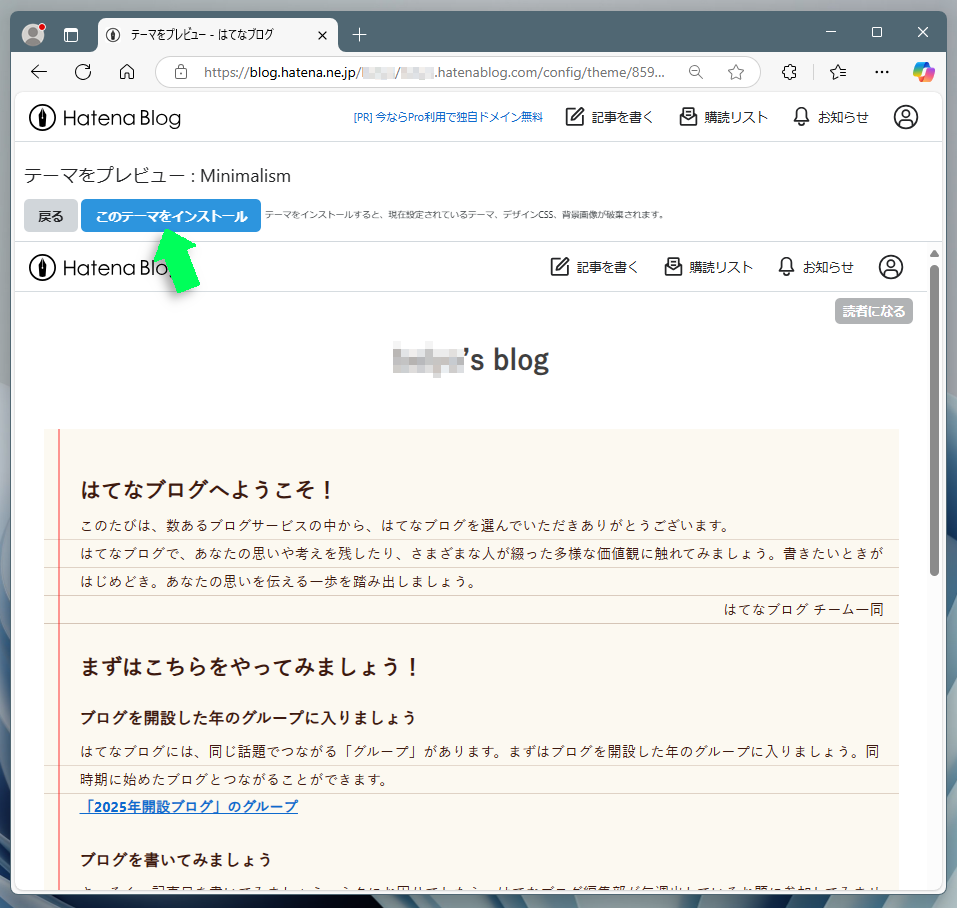The height and width of the screenshot is (908, 957).
Task: Click このテーマをインストール button
Action: coord(171,216)
